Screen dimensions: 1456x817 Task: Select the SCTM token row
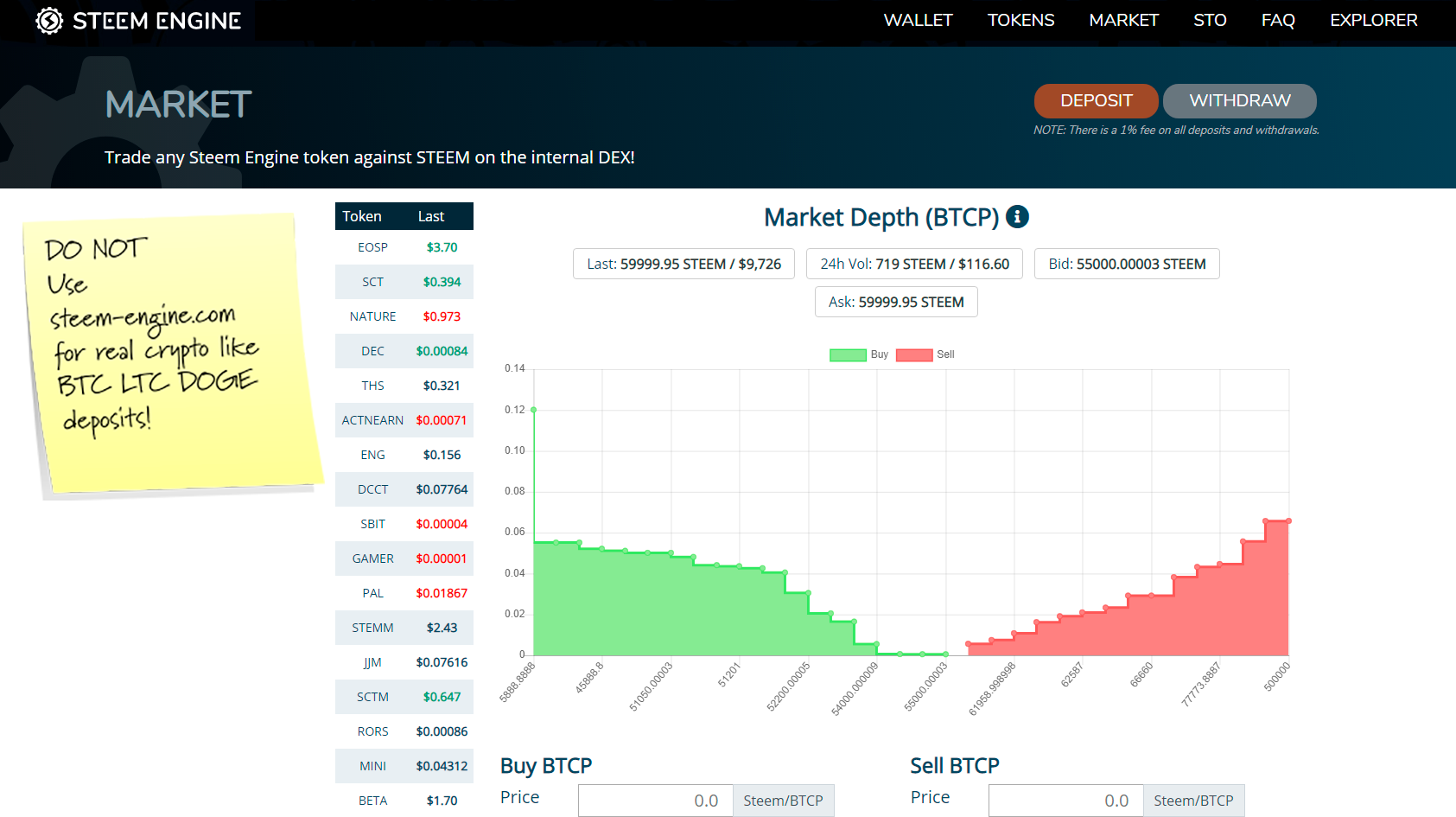point(404,697)
